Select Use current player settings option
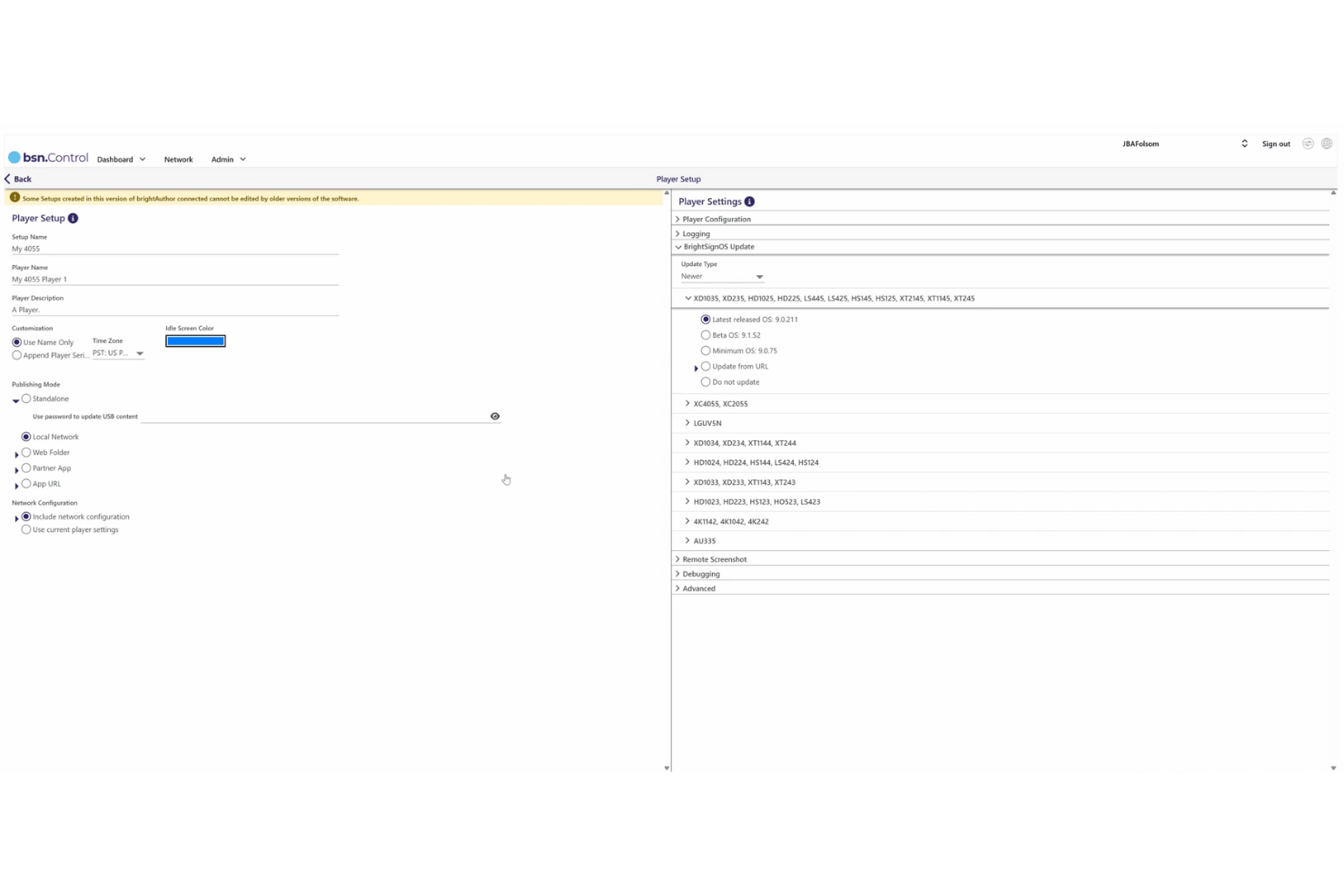This screenshot has height=896, width=1344. (26, 529)
